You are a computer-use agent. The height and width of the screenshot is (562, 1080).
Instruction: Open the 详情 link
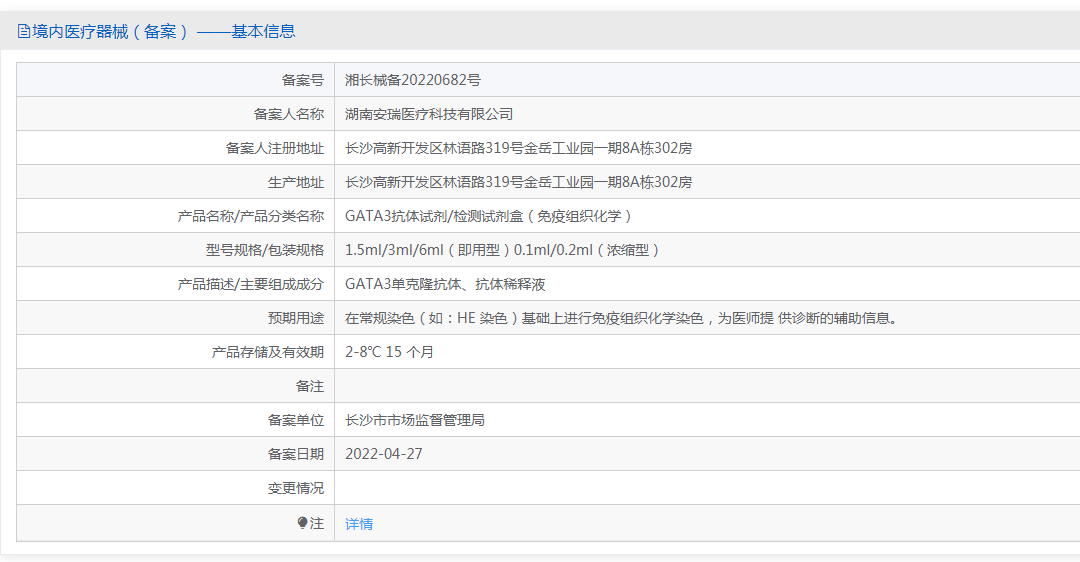pyautogui.click(x=359, y=524)
